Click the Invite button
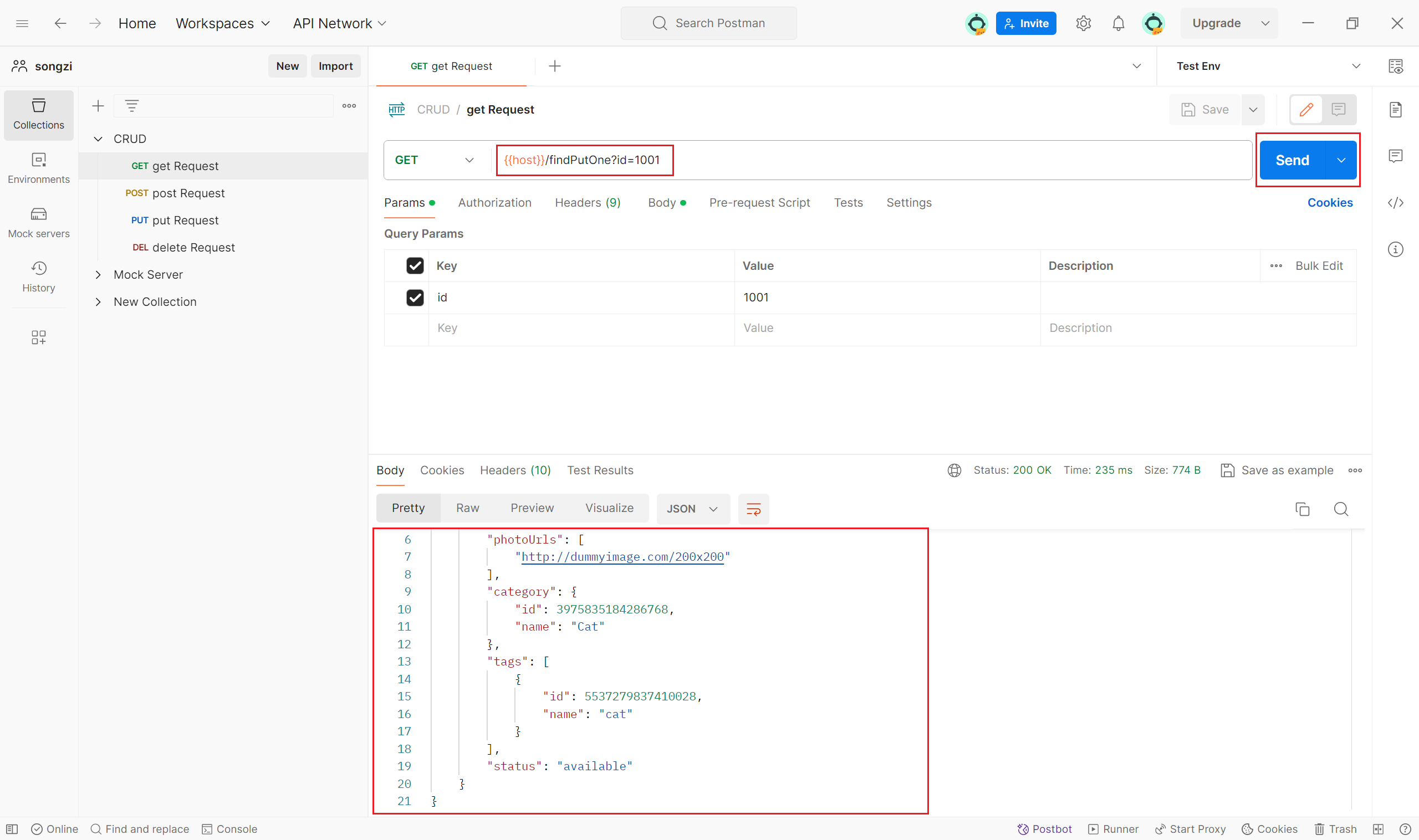Image resolution: width=1419 pixels, height=840 pixels. pos(1025,23)
